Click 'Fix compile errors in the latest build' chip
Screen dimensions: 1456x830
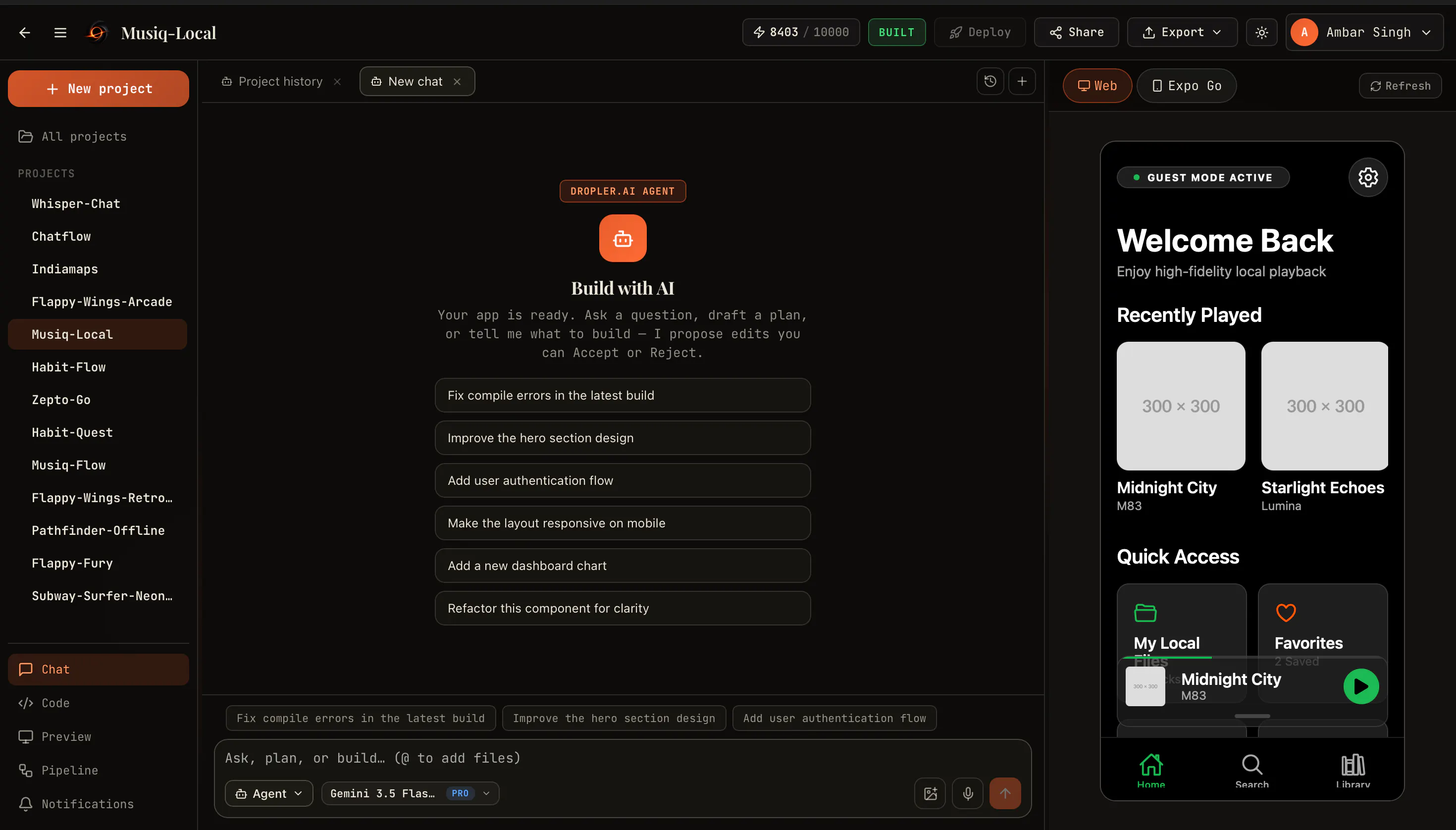point(361,718)
